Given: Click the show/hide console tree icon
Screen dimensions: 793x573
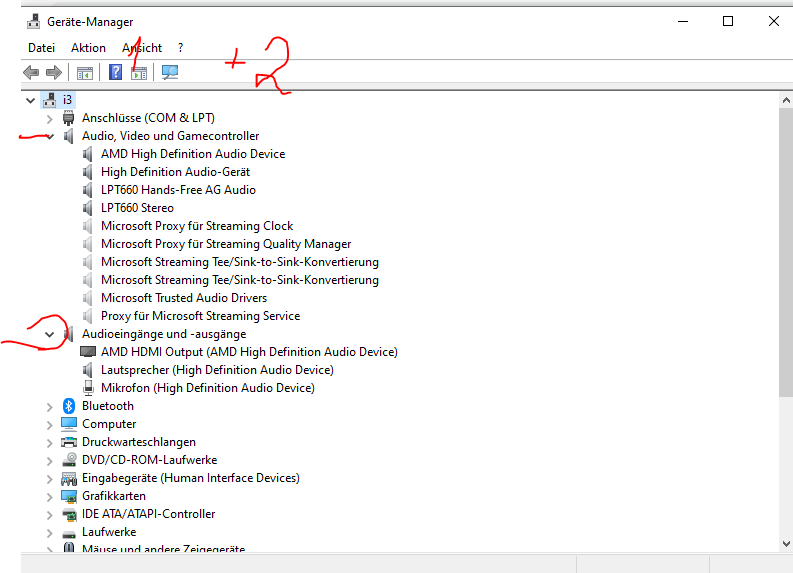Looking at the screenshot, I should pos(84,73).
